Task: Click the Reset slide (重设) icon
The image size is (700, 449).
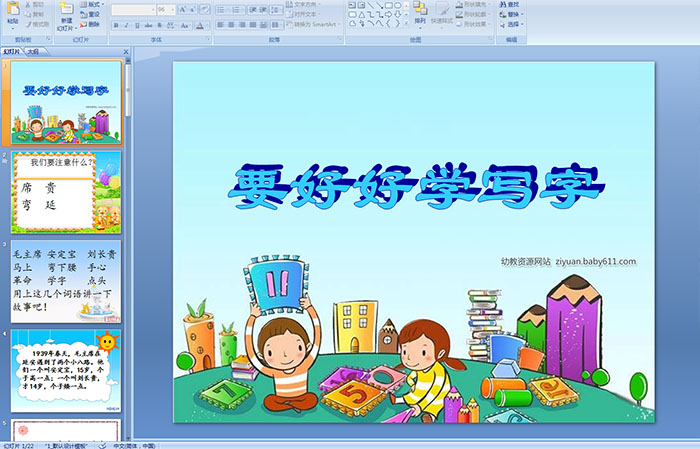Action: [93, 14]
